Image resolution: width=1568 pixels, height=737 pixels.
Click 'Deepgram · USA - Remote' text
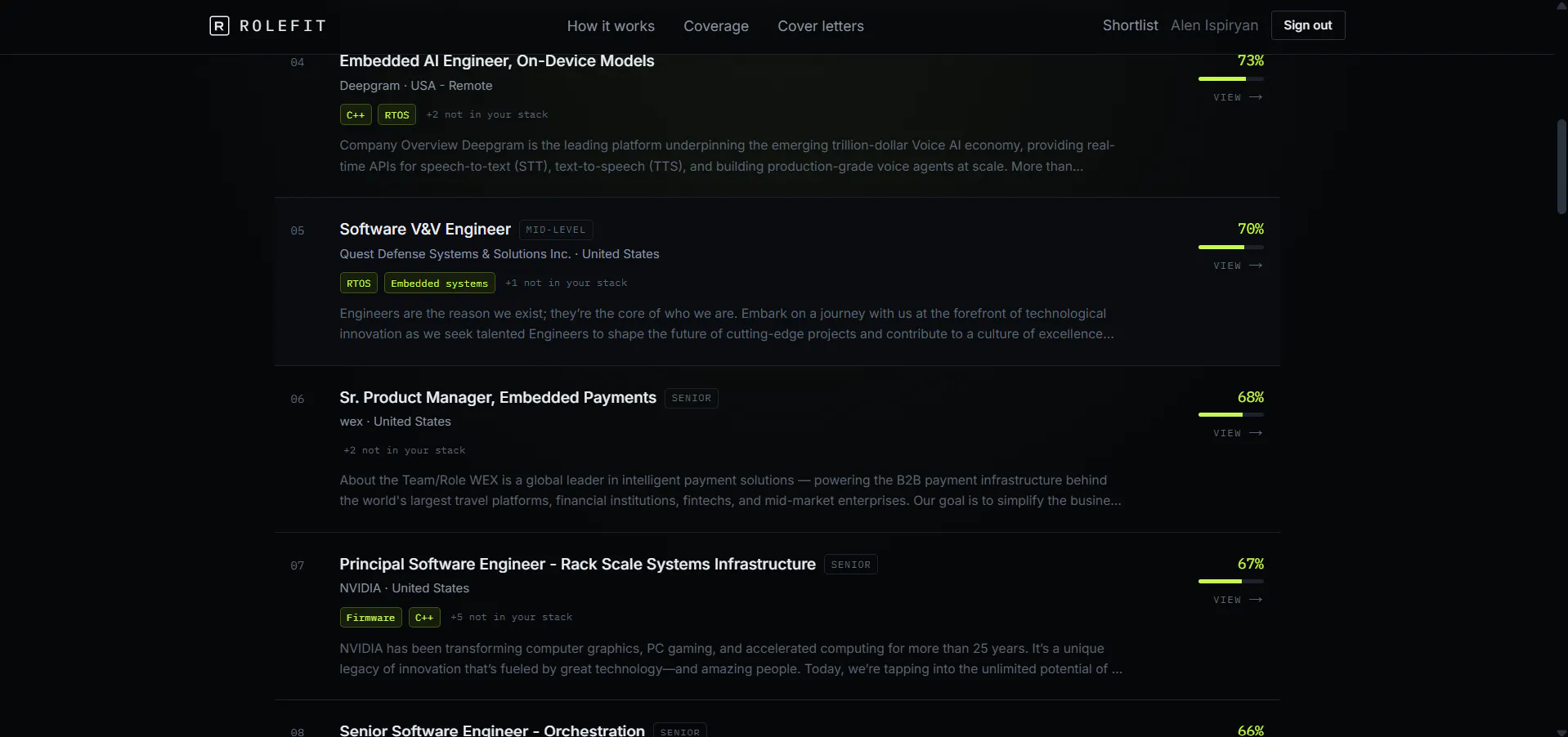coord(416,86)
